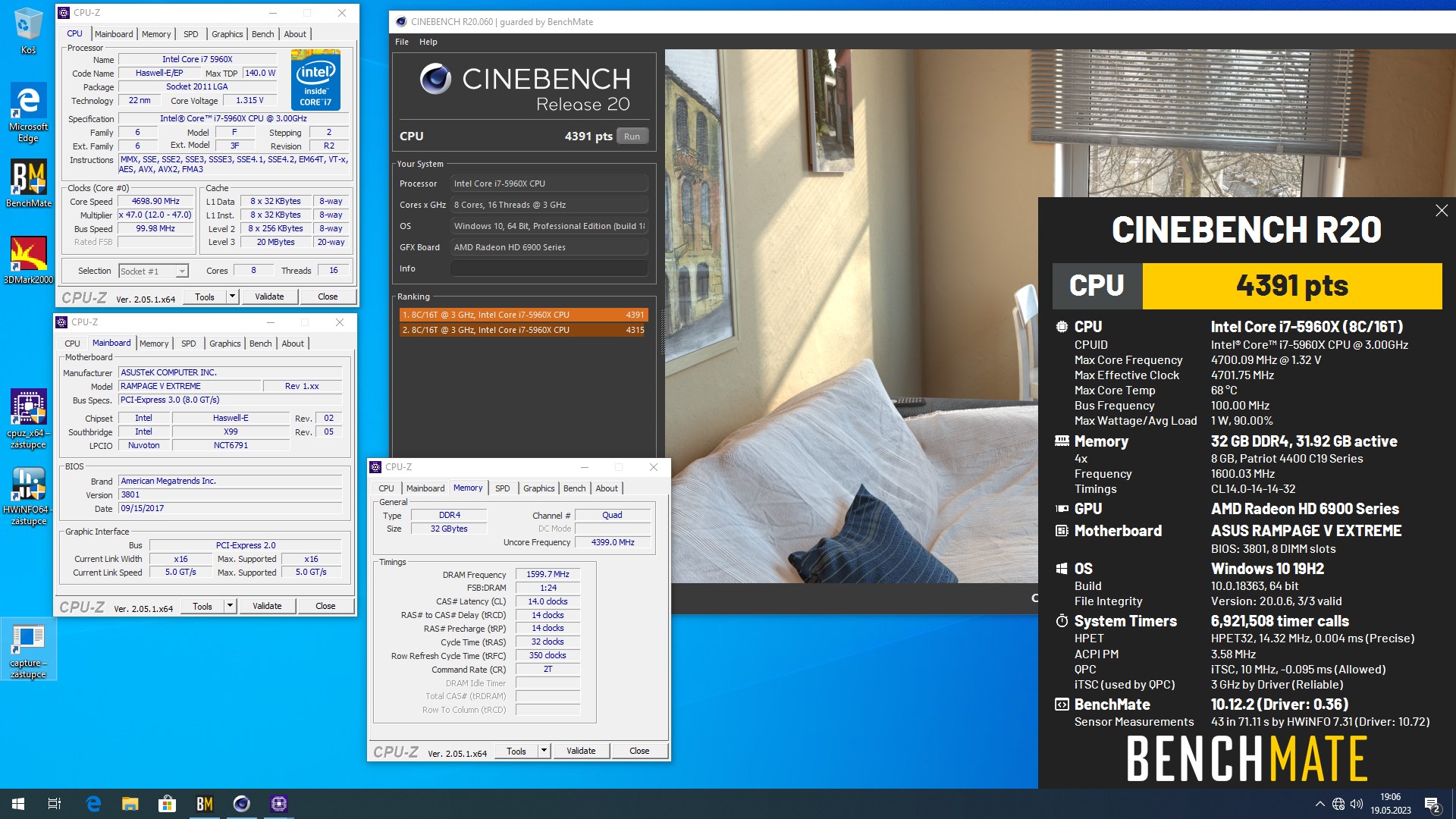Click Tools button in the CPU window
Viewport: 1456px width, 819px height.
(x=205, y=297)
